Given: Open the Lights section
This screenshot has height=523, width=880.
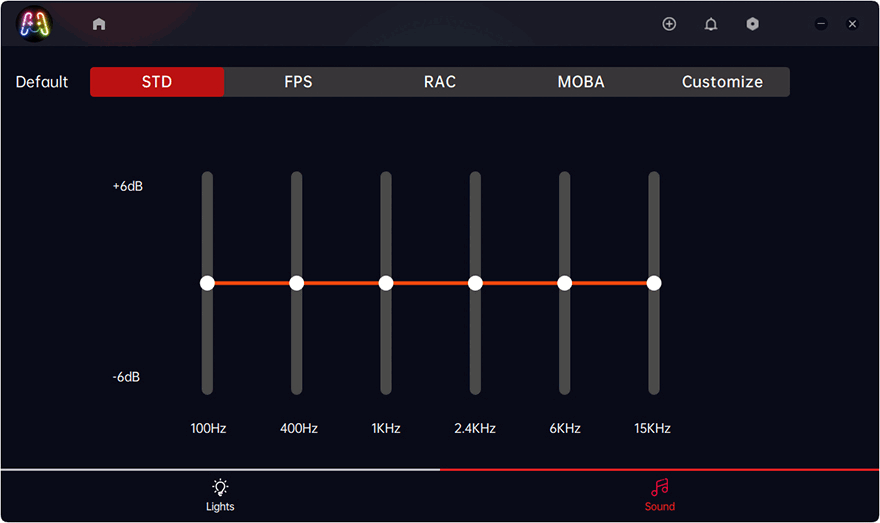Looking at the screenshot, I should tap(220, 496).
